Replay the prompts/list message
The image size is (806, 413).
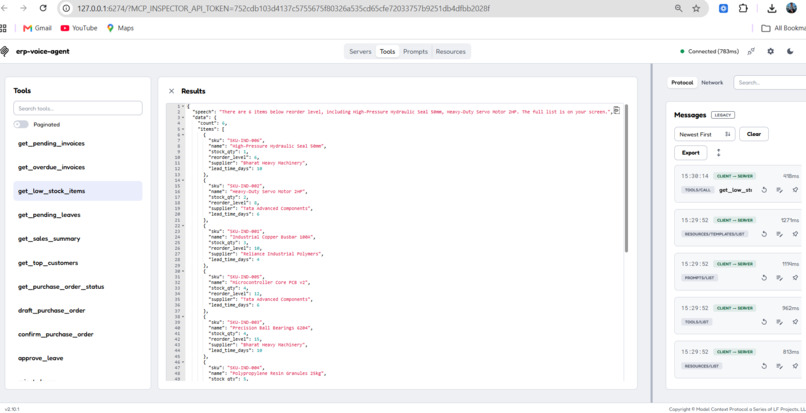pyautogui.click(x=764, y=278)
